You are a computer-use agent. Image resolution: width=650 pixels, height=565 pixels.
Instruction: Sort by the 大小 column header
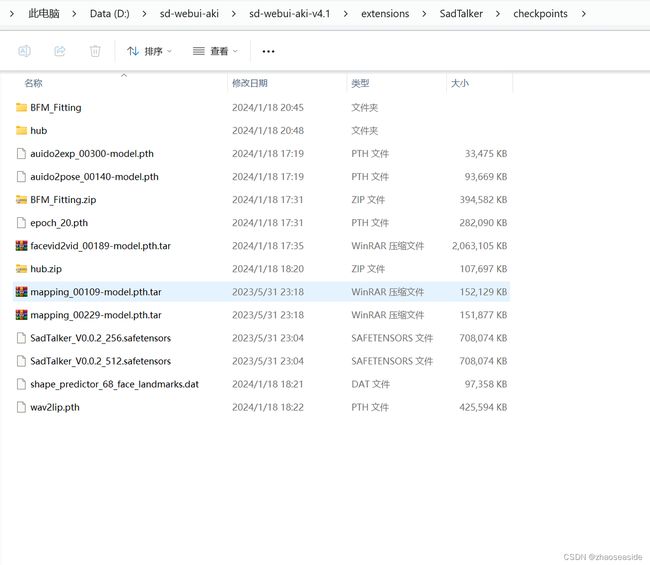point(460,83)
